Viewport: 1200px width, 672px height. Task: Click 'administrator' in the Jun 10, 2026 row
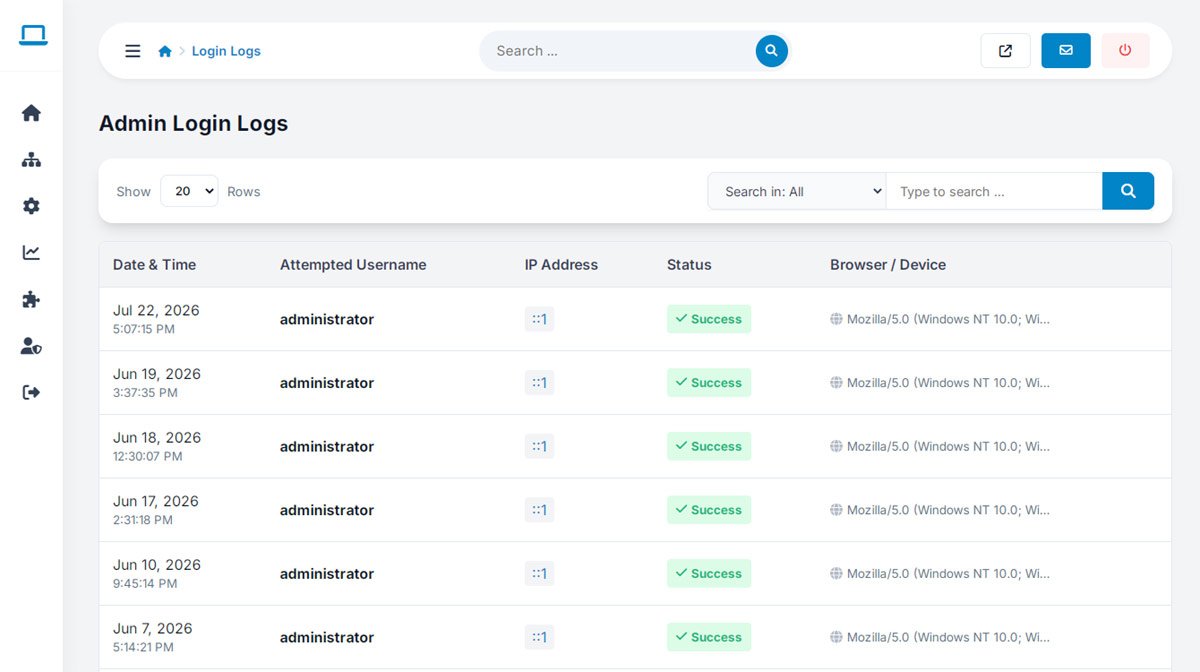tap(327, 574)
